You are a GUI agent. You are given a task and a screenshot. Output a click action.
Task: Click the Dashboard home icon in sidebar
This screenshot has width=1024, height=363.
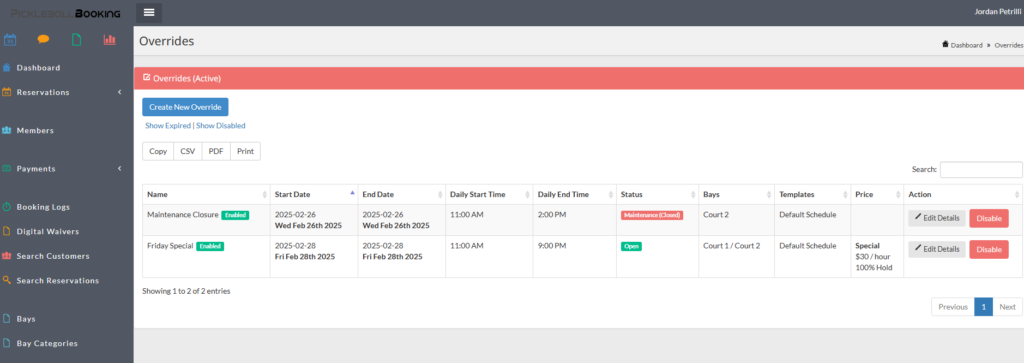tap(7, 67)
